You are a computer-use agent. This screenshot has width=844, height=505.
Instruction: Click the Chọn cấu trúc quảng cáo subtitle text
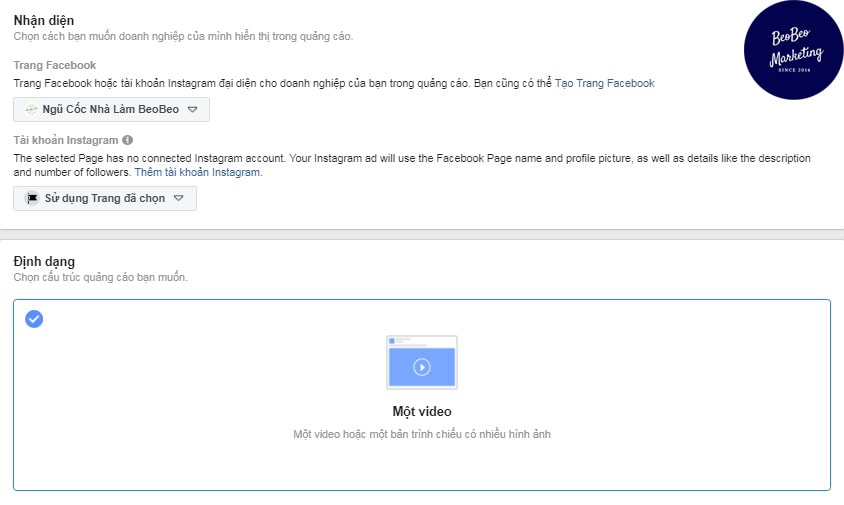coord(100,277)
